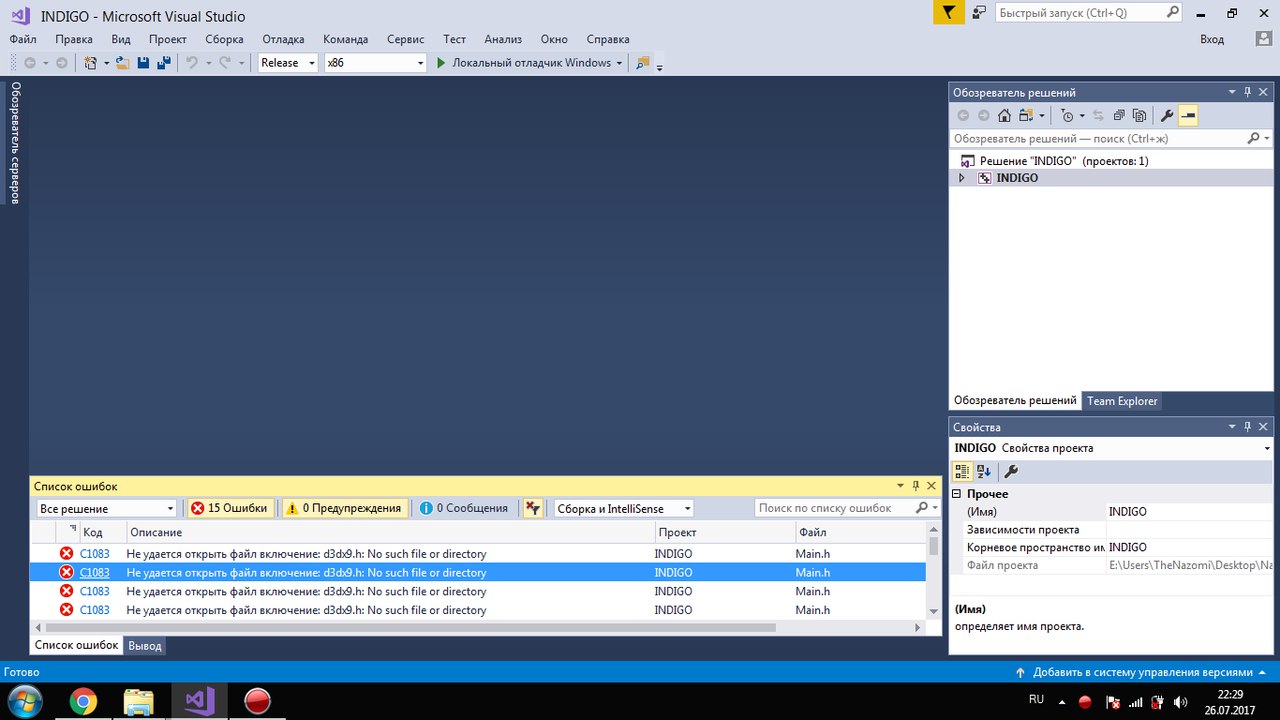Click Collapse All icon in Solution Explorer
Image resolution: width=1280 pixels, height=720 pixels.
[x=1119, y=116]
